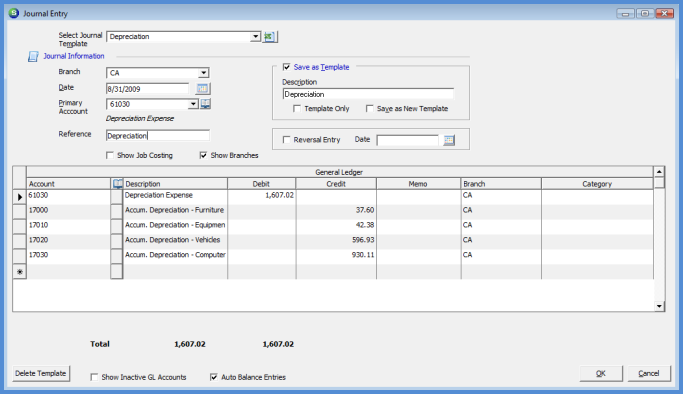Click the Reversal Entry Date input field

pyautogui.click(x=408, y=140)
